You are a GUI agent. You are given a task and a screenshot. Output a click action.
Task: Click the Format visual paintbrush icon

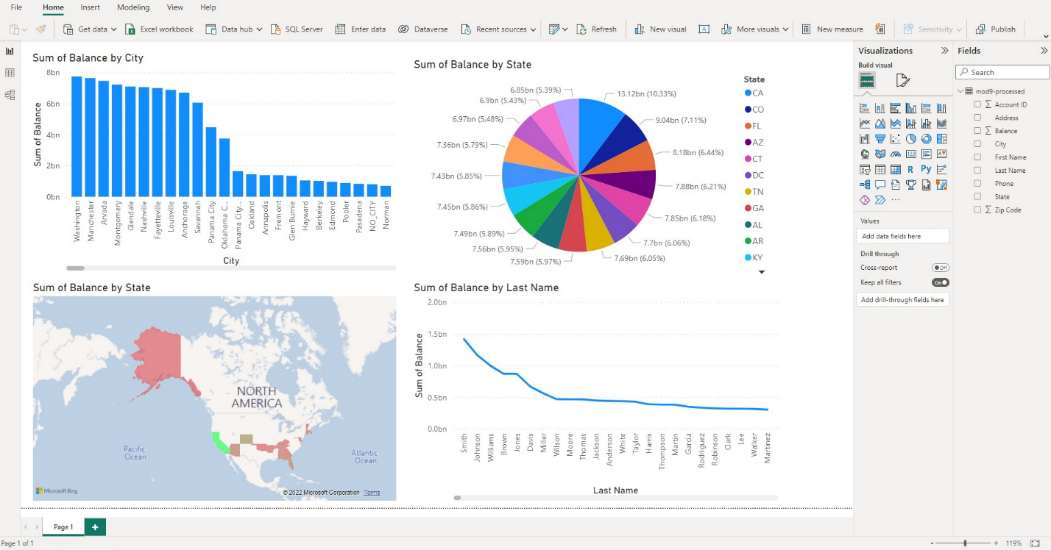903,80
